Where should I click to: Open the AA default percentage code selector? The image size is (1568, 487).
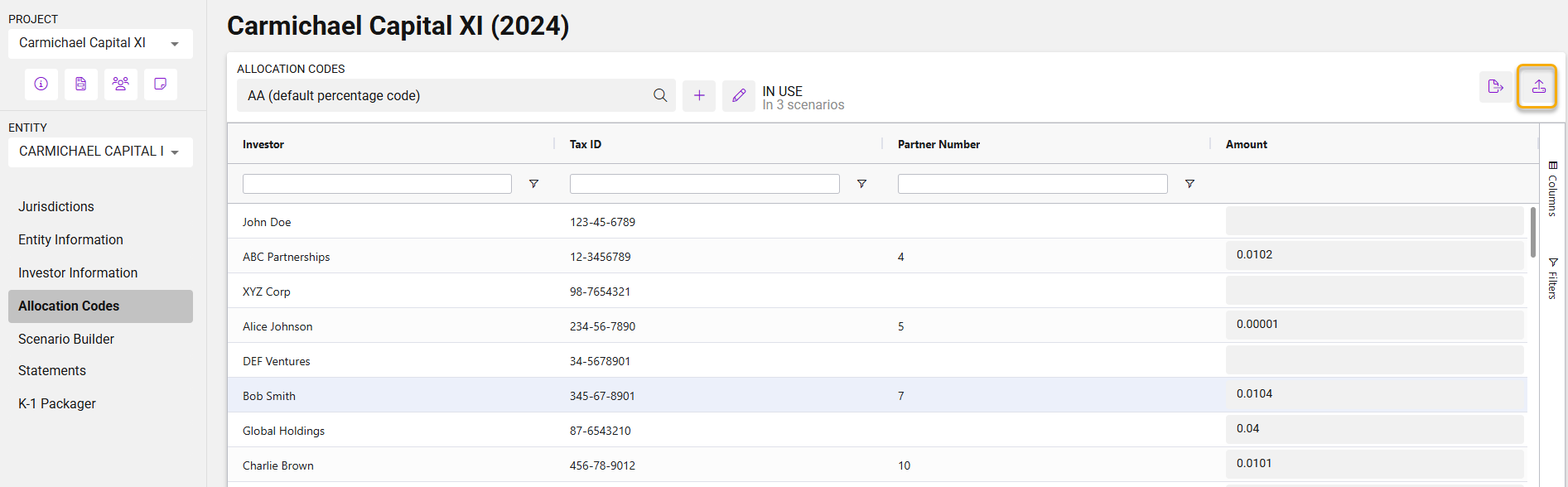447,95
